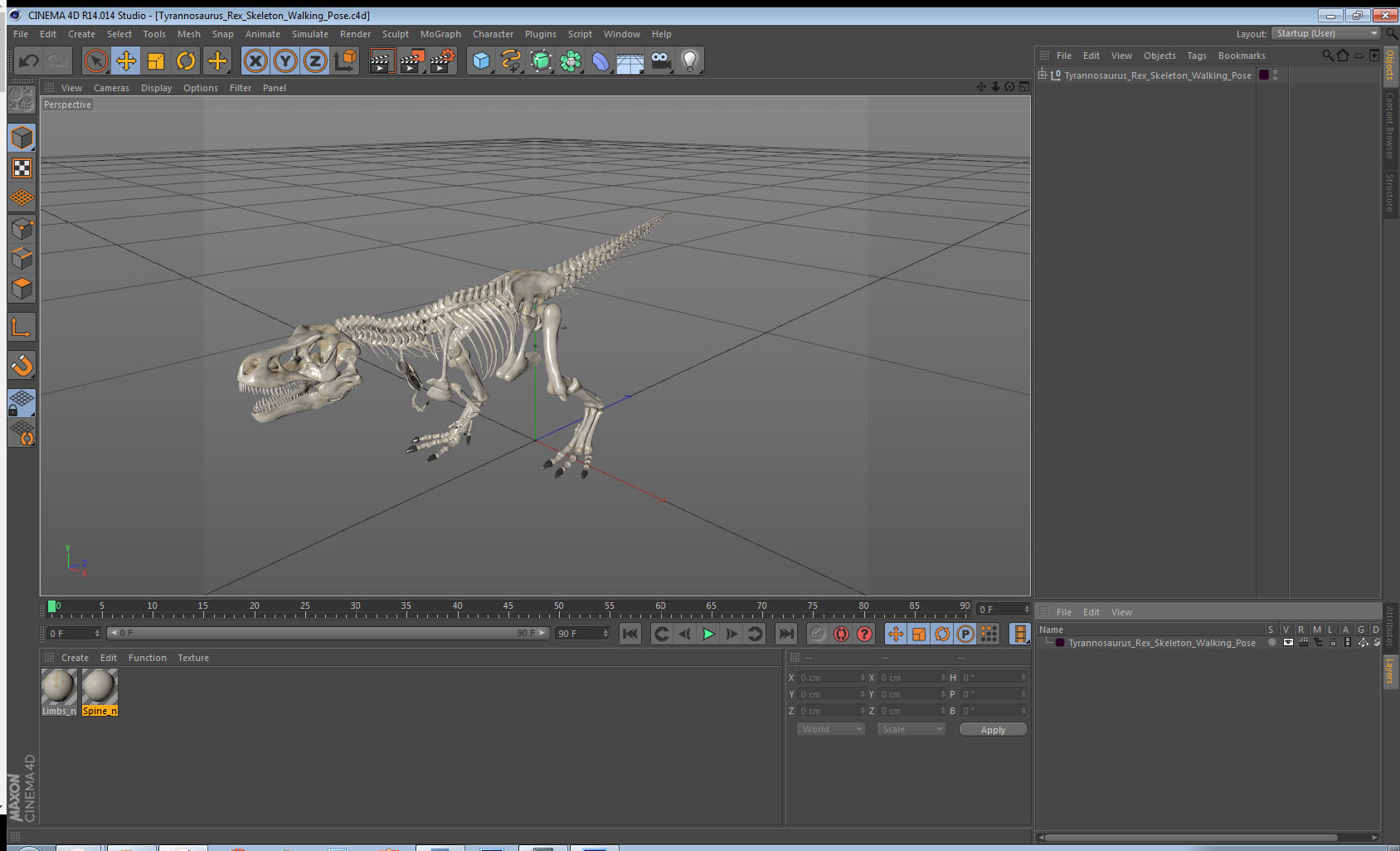Viewport: 1400px width, 851px height.
Task: Enable Model mode in left palette
Action: click(x=22, y=138)
